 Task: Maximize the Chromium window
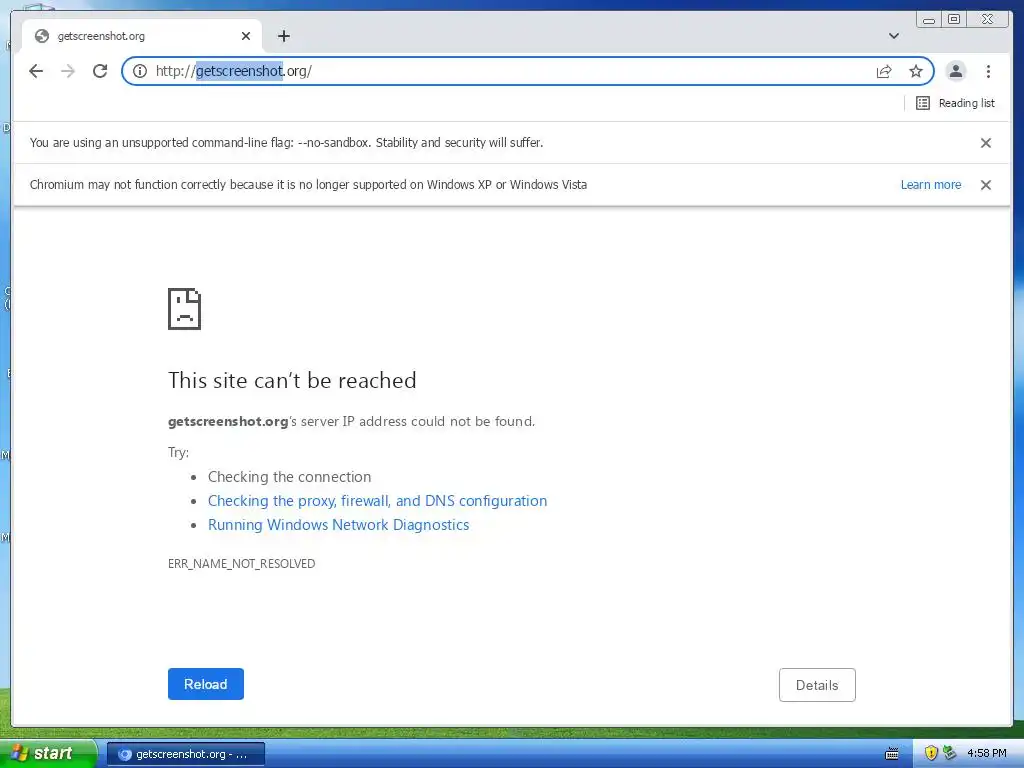pos(954,20)
